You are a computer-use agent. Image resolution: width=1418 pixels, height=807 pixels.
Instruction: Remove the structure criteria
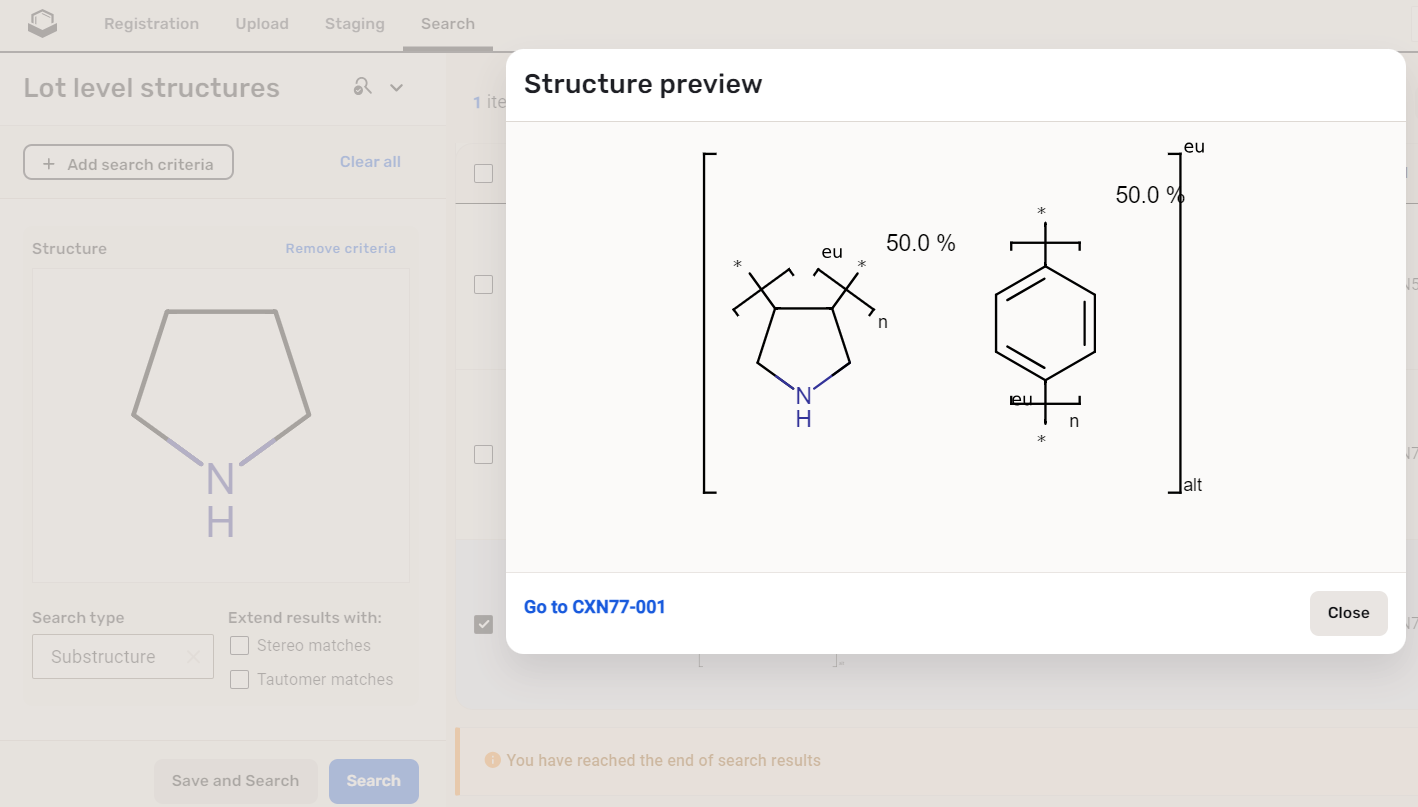[341, 247]
